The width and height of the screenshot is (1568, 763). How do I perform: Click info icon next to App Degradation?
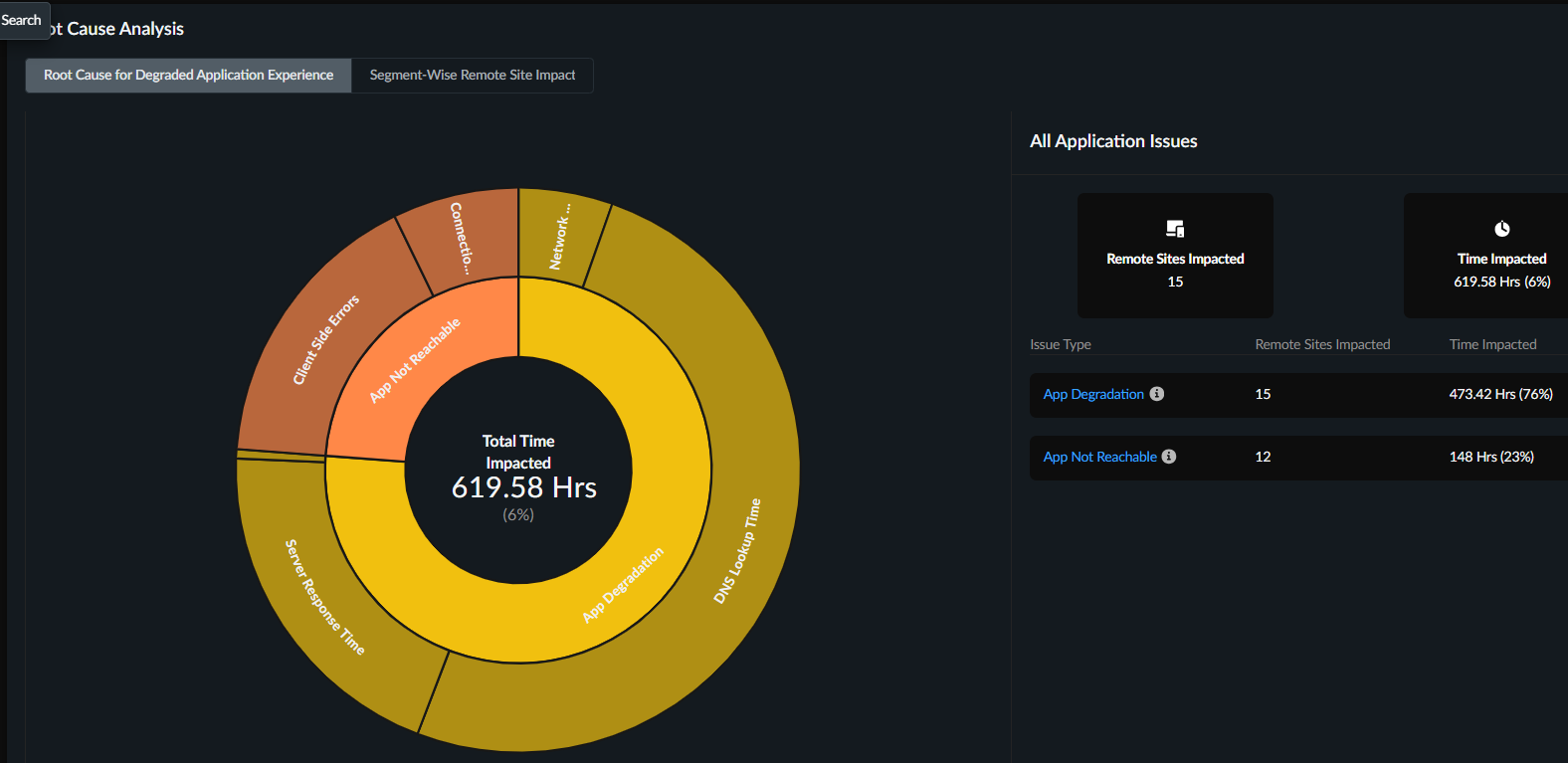(x=1157, y=394)
